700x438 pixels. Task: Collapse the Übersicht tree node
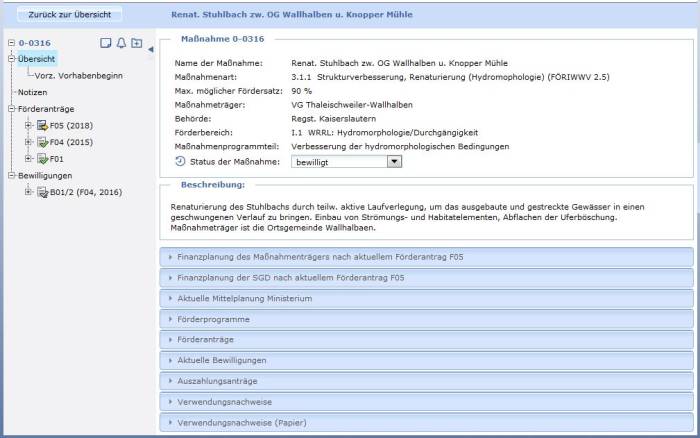(12, 58)
